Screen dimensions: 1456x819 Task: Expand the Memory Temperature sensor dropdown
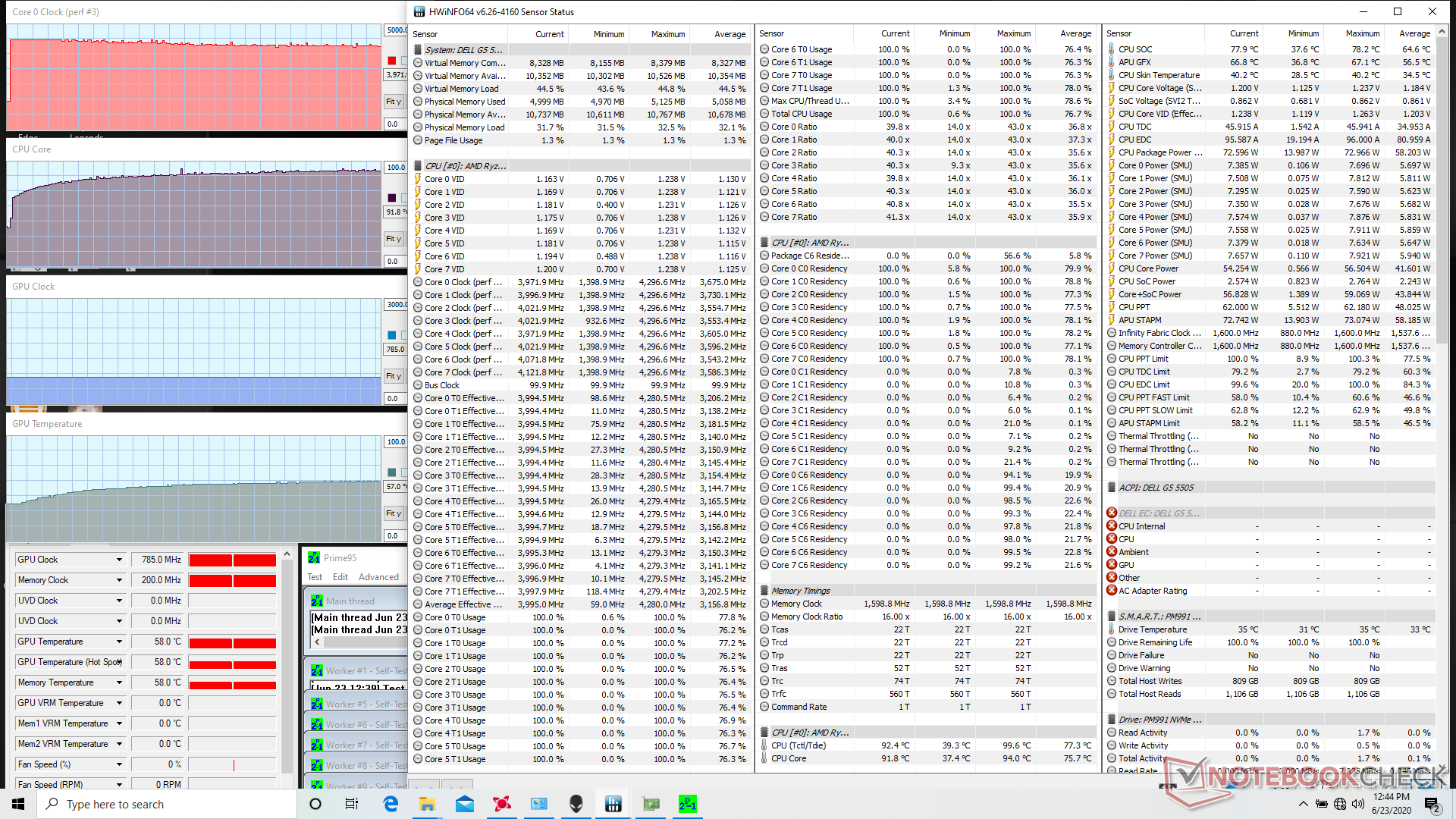pyautogui.click(x=119, y=682)
